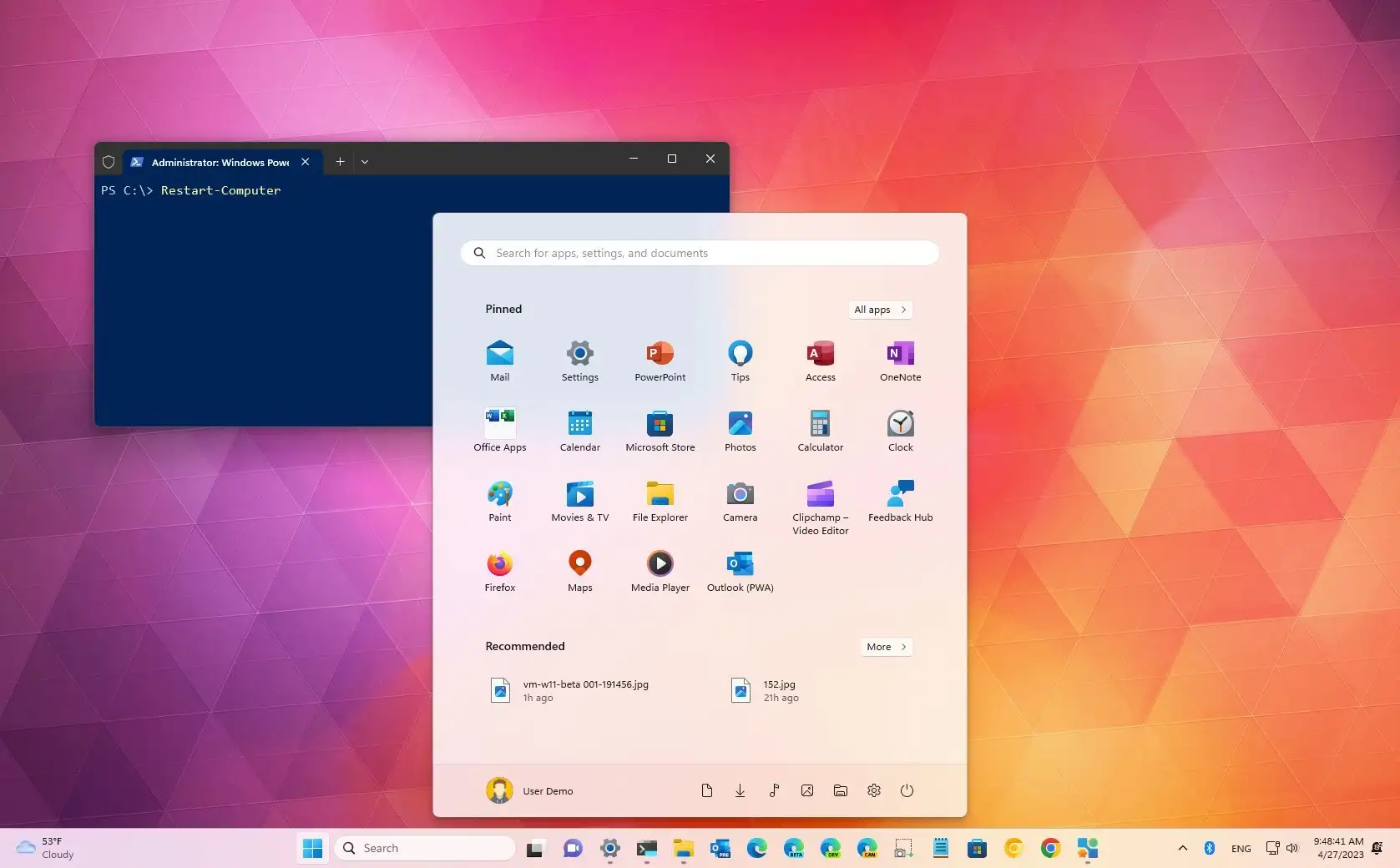This screenshot has height=868, width=1400.
Task: Open recommended file 152.jpg
Action: coord(766,690)
